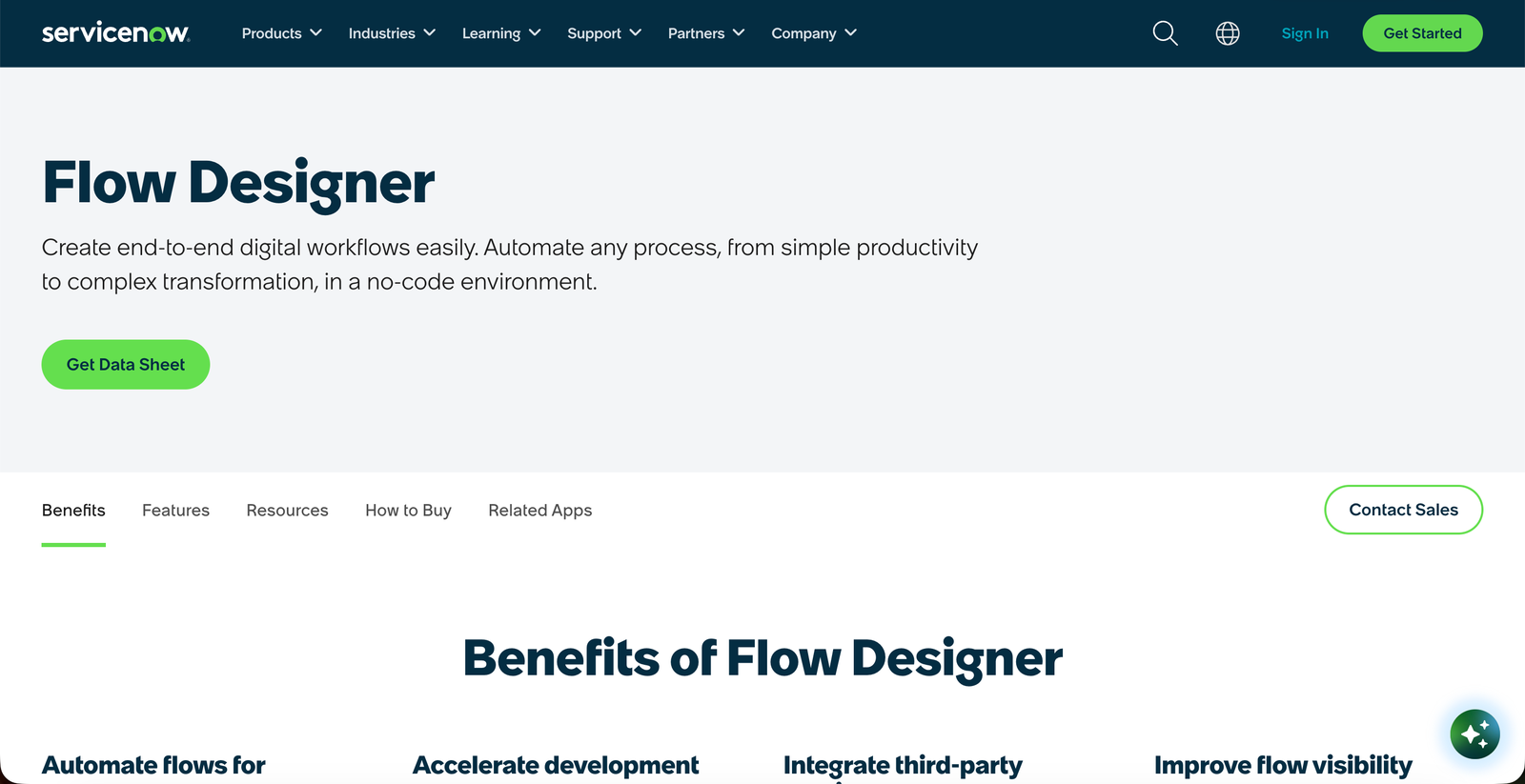Expand the Industries menu

(392, 33)
